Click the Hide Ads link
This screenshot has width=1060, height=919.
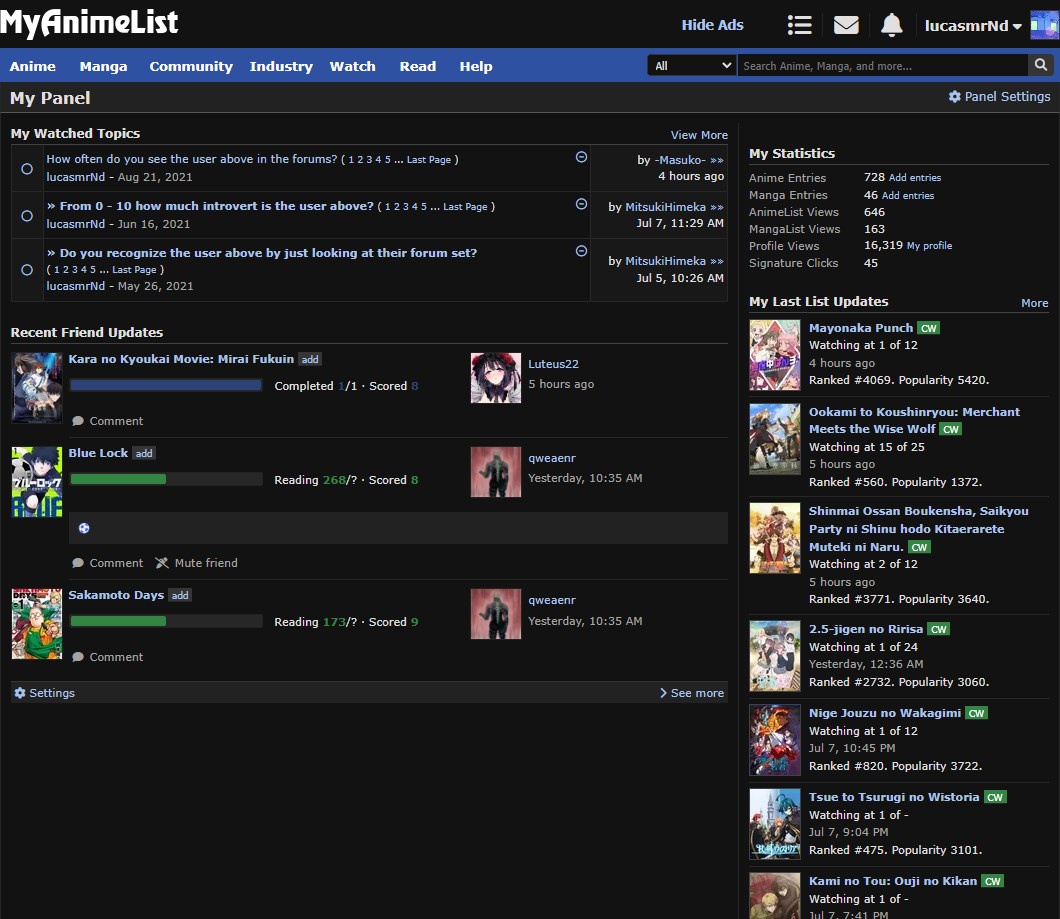point(712,25)
